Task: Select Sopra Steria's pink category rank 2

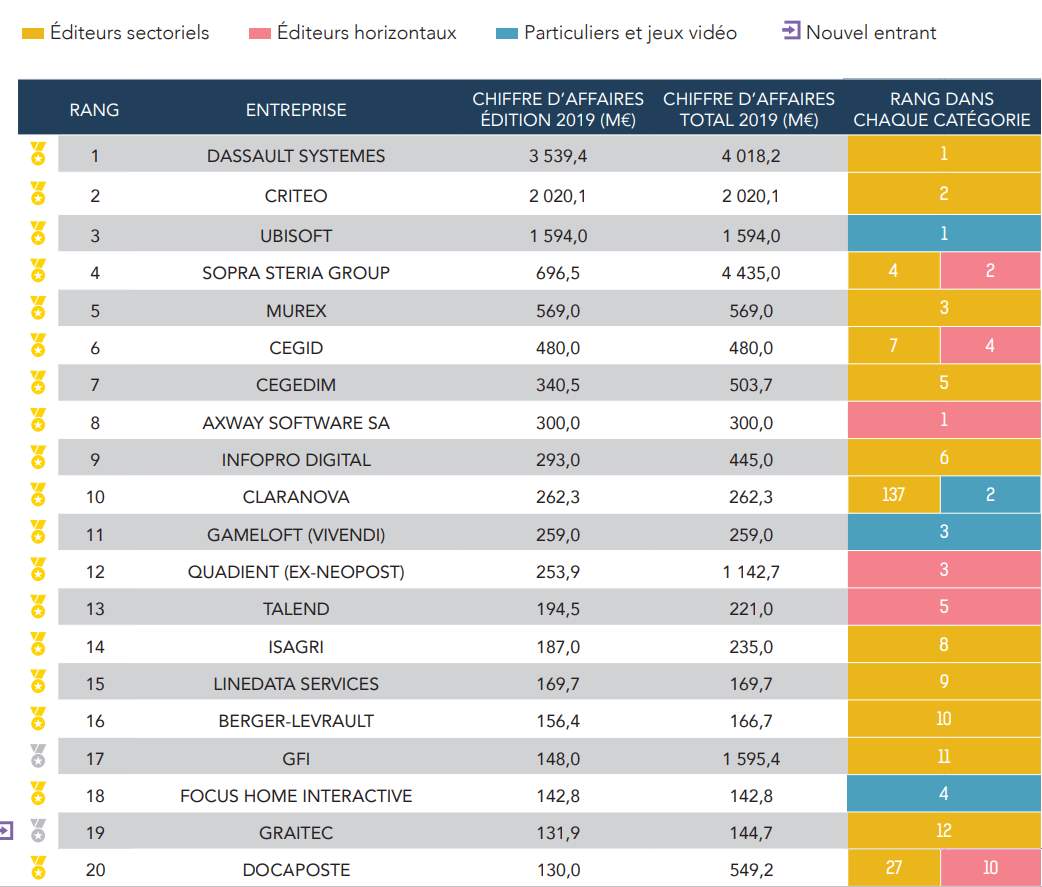Action: 990,270
